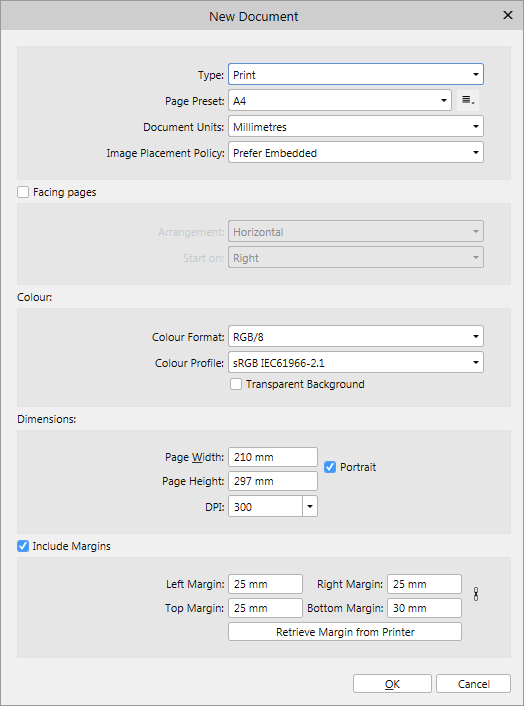Expand the Image Placement Policy dropdown
This screenshot has height=706, width=524.
pos(356,153)
